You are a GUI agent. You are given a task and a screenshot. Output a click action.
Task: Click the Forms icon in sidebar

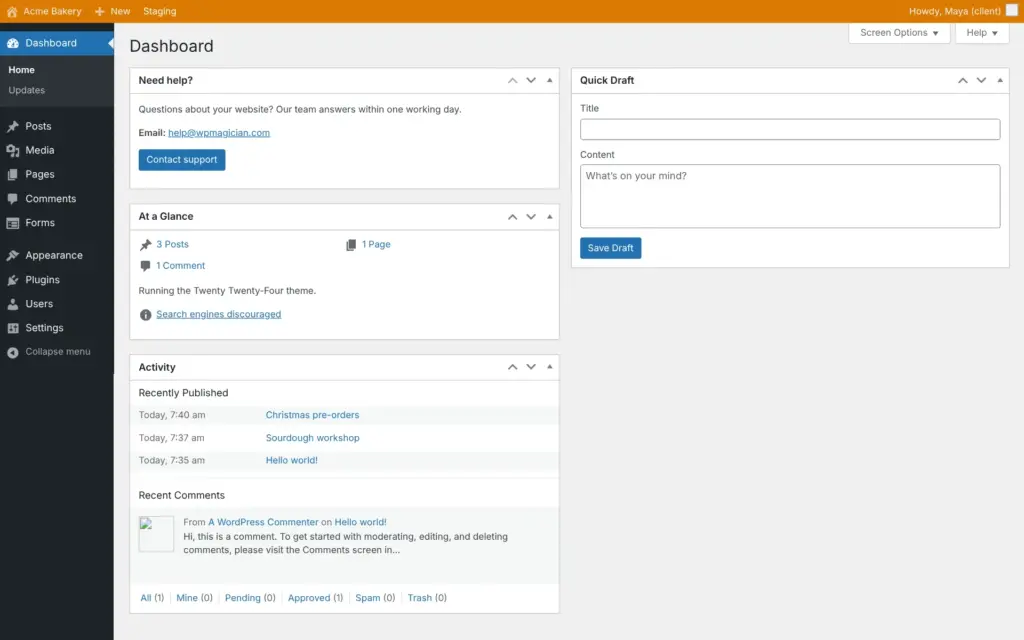12,223
